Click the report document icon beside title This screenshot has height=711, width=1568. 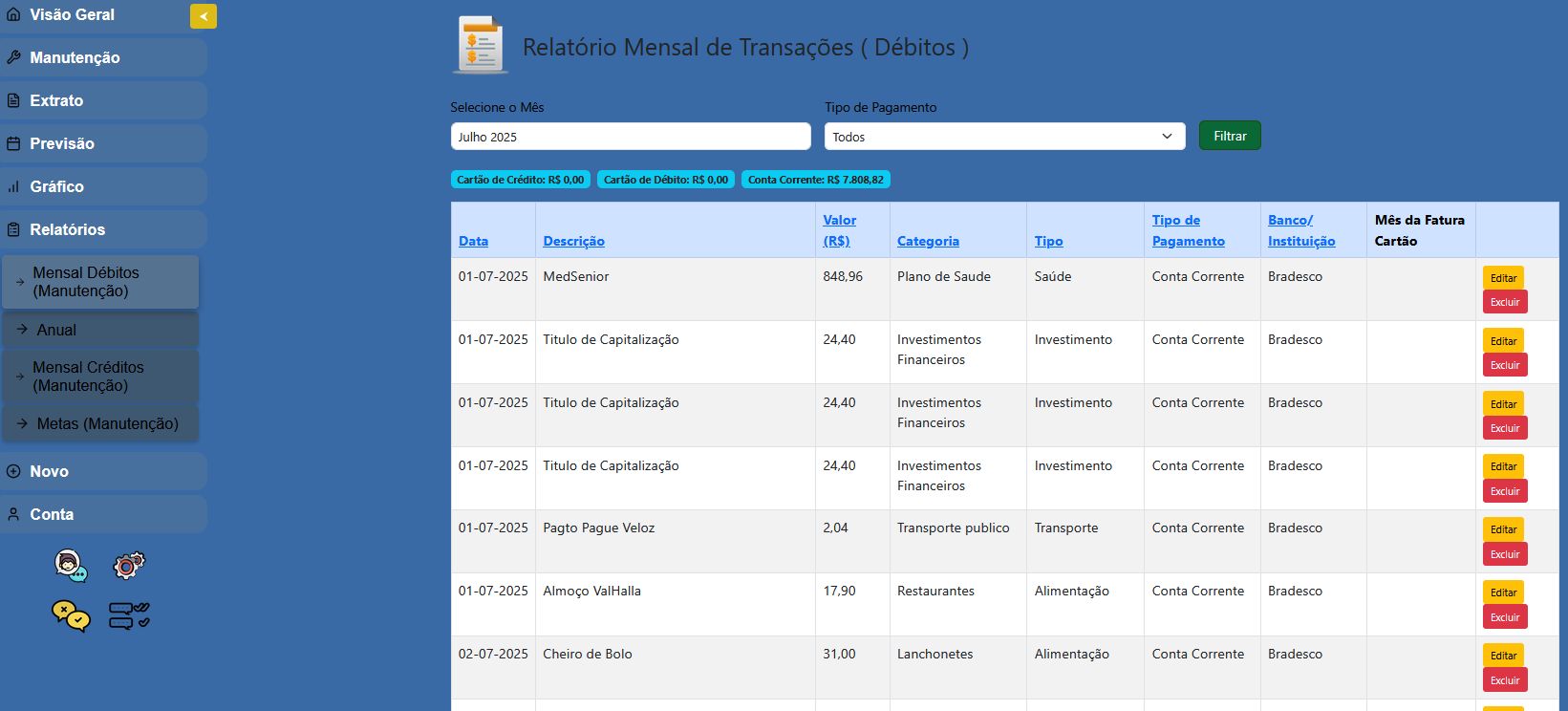tap(480, 46)
